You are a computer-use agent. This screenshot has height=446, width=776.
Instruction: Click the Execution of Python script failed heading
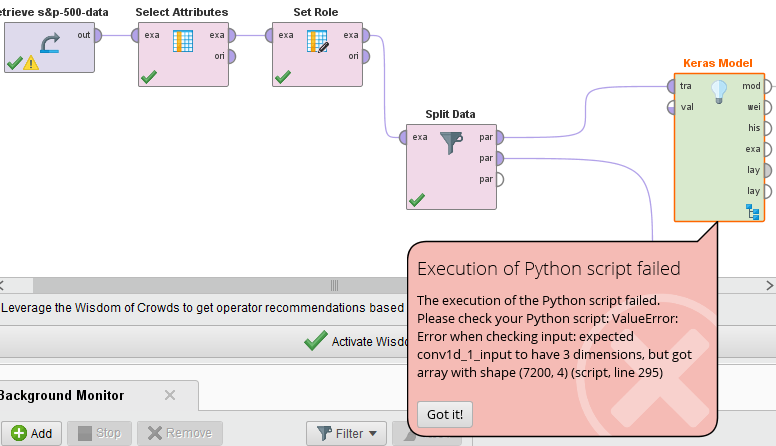click(549, 269)
